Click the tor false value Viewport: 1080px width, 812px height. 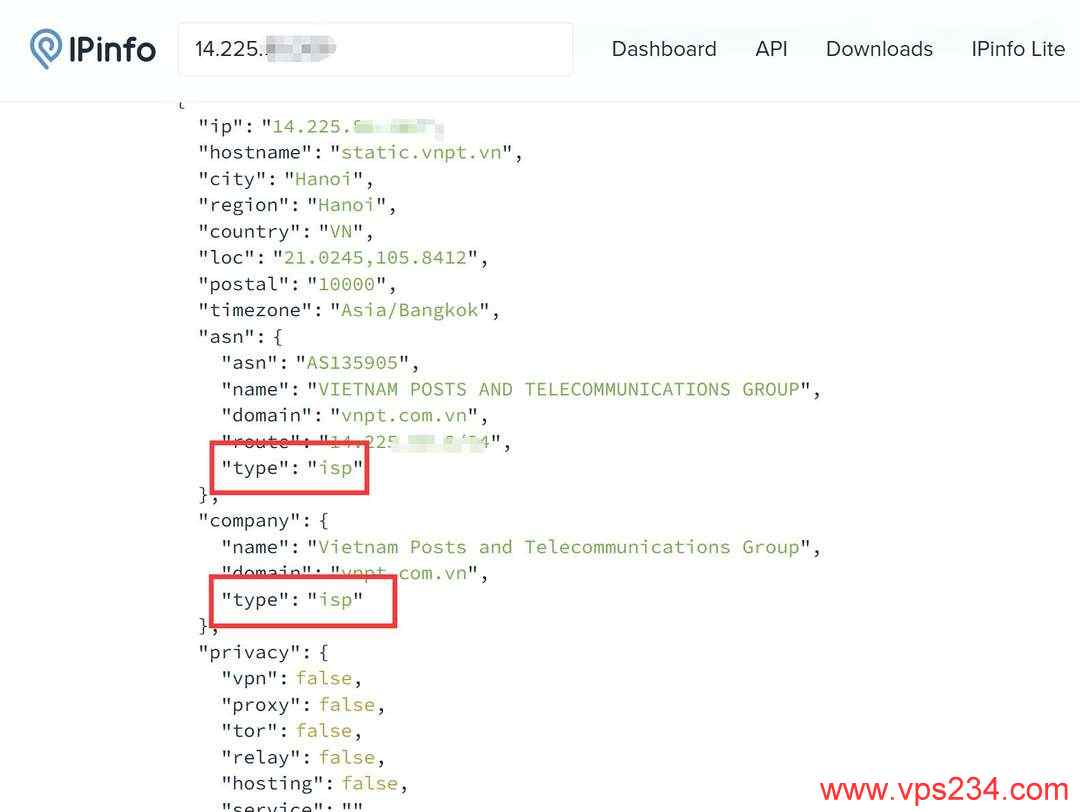(x=323, y=731)
